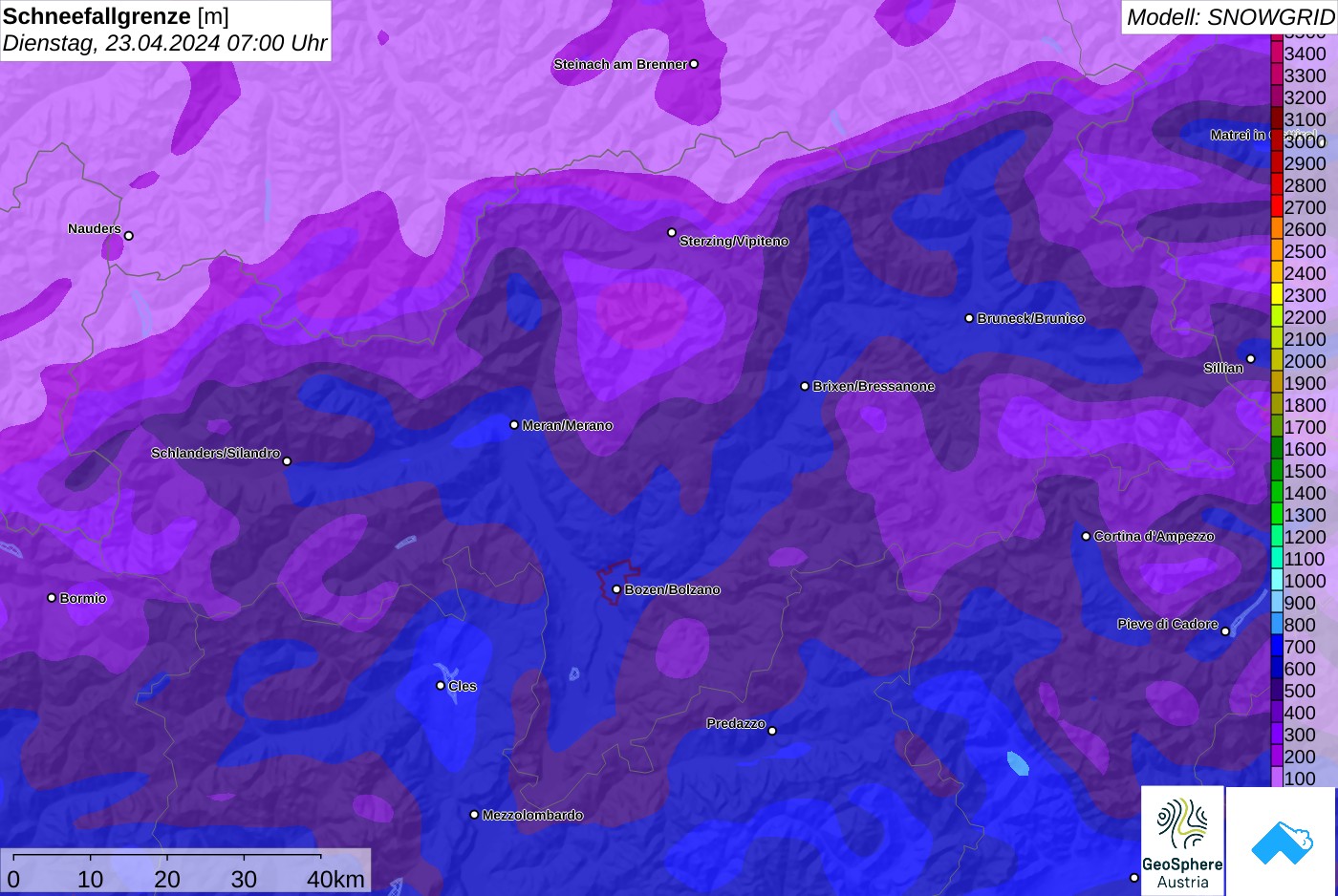
Task: Select the Predazzo marker dot
Action: (x=772, y=731)
